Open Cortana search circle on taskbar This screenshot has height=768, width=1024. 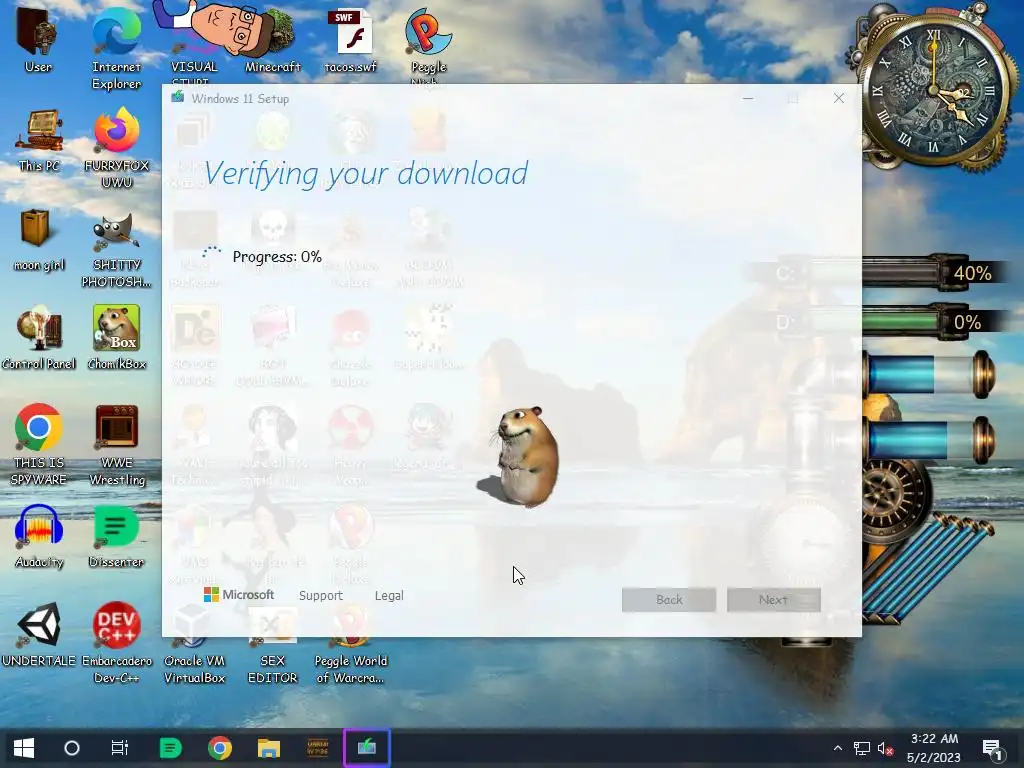[x=72, y=748]
